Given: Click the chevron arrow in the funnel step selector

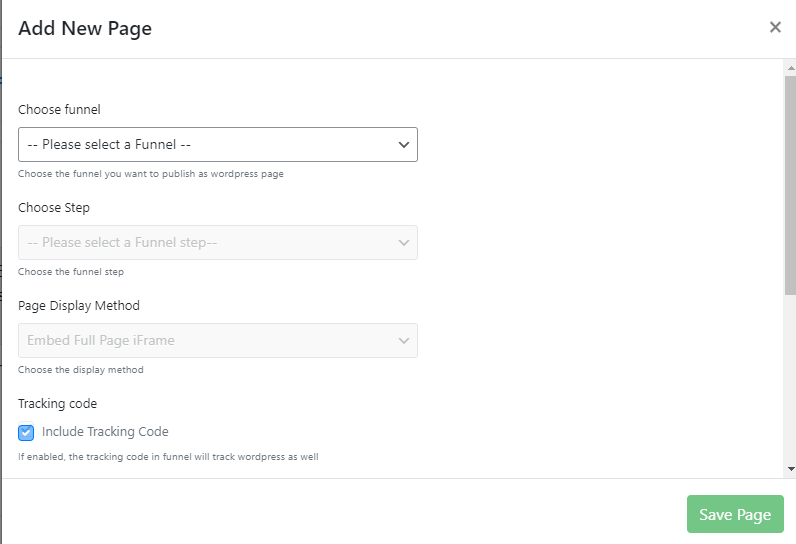Looking at the screenshot, I should 403,243.
